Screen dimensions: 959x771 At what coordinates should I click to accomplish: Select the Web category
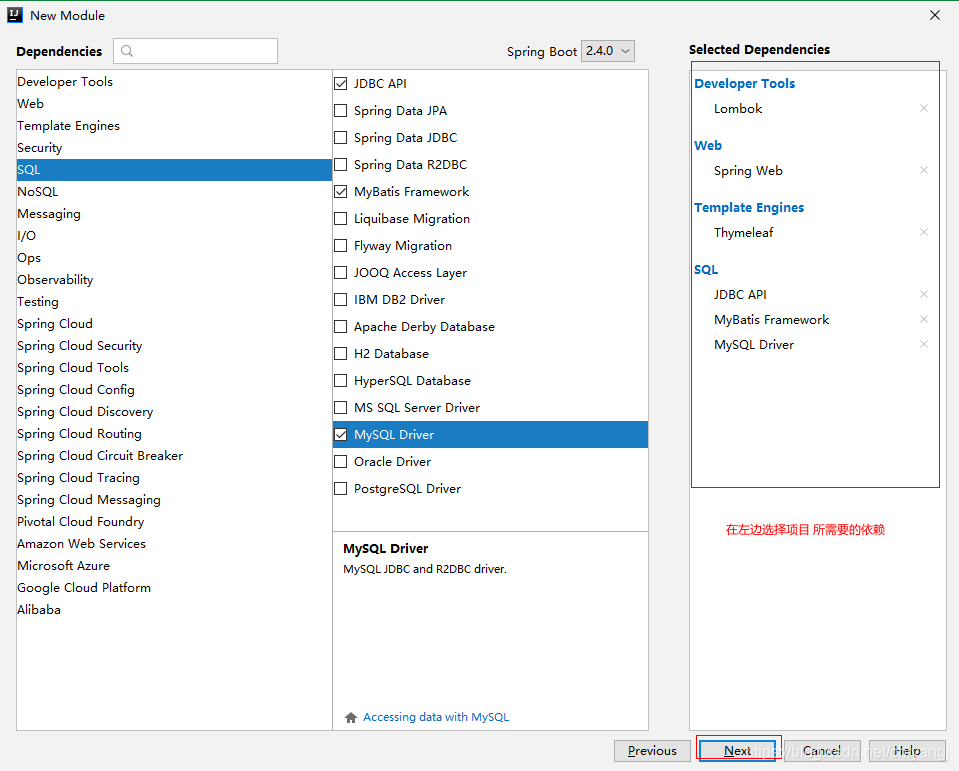(x=174, y=103)
